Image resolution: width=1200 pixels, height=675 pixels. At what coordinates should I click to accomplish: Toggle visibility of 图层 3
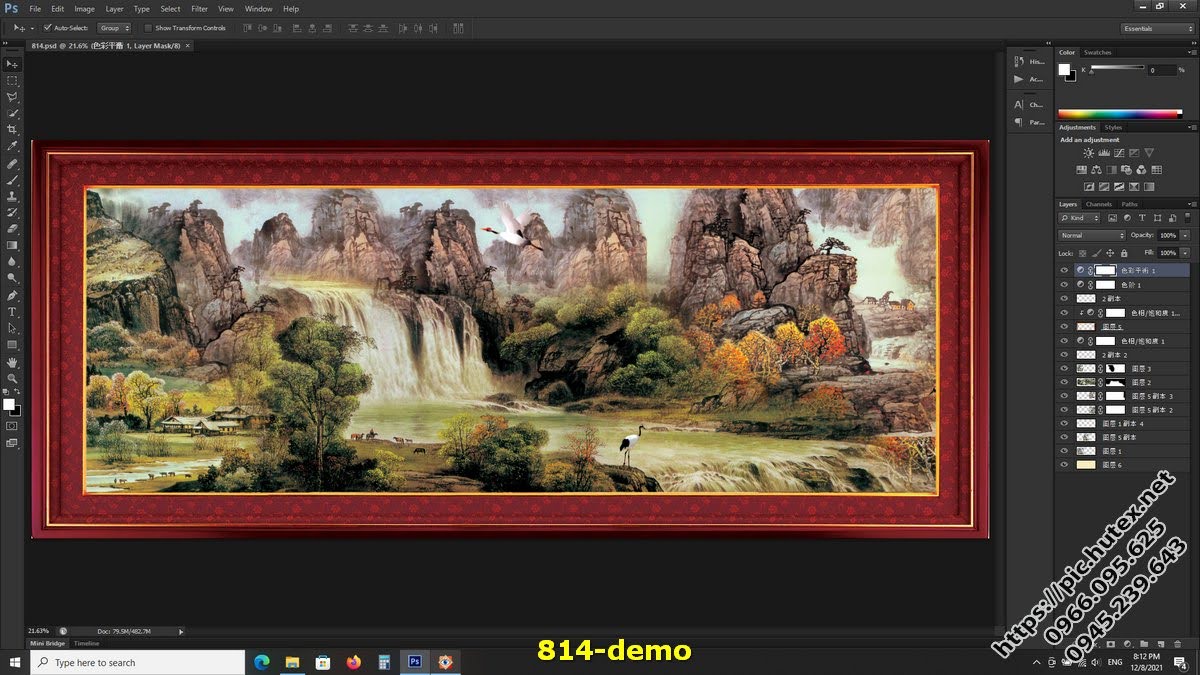pyautogui.click(x=1064, y=369)
